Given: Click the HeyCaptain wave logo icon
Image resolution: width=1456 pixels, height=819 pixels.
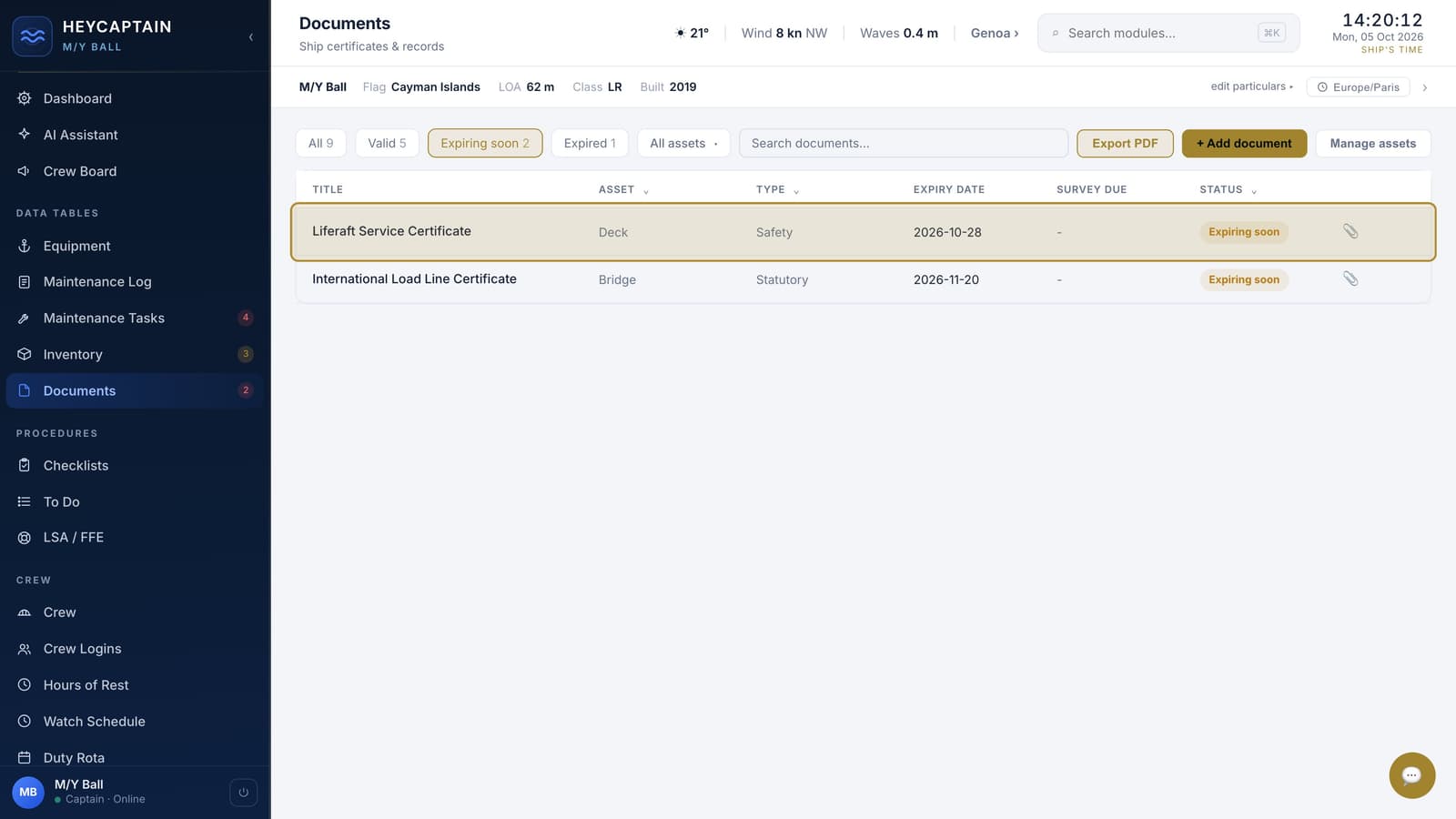Looking at the screenshot, I should 33,36.
